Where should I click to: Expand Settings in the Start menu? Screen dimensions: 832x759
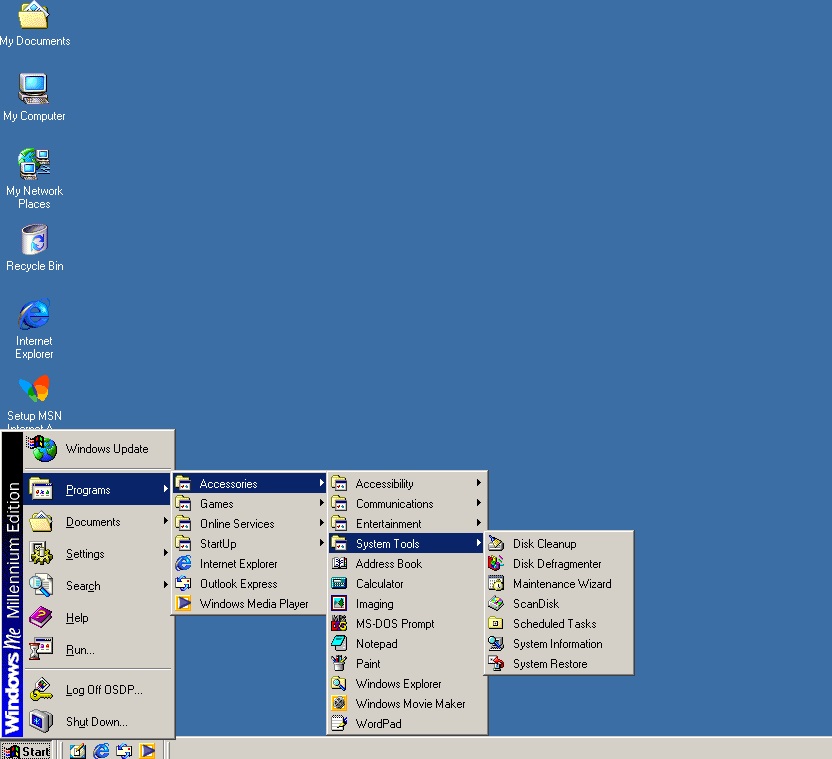coord(85,554)
